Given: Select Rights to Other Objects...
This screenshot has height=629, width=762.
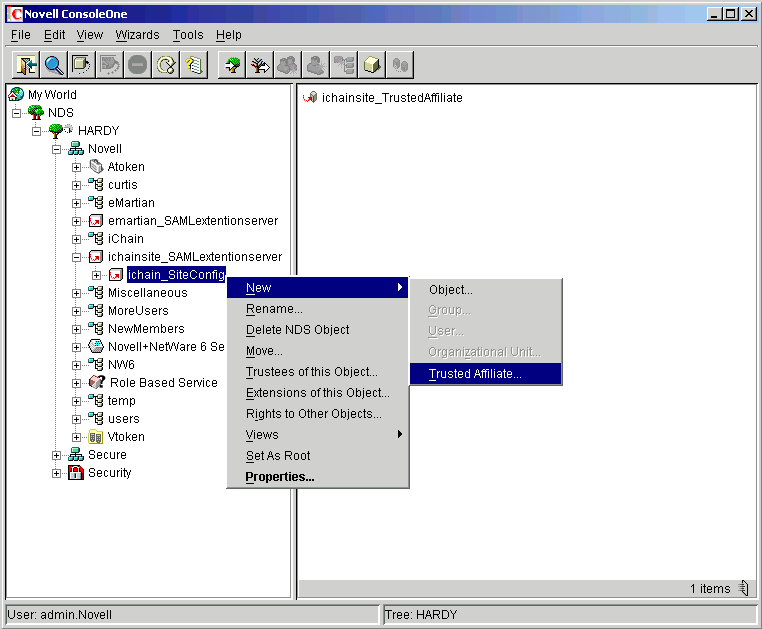Looking at the screenshot, I should [x=318, y=414].
